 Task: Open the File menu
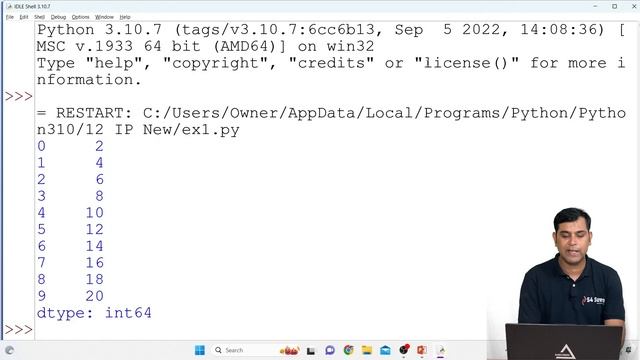10,17
